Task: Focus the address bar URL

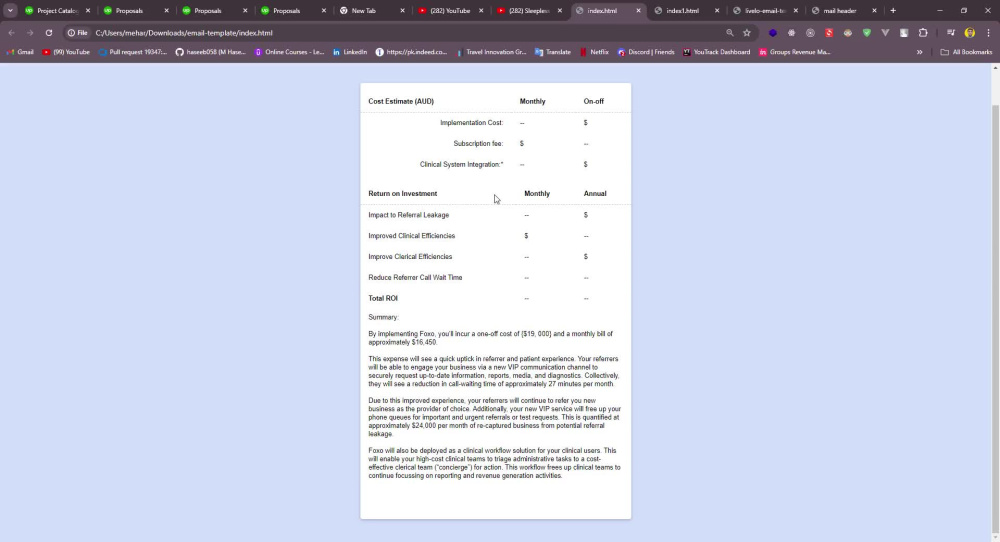Action: click(184, 33)
